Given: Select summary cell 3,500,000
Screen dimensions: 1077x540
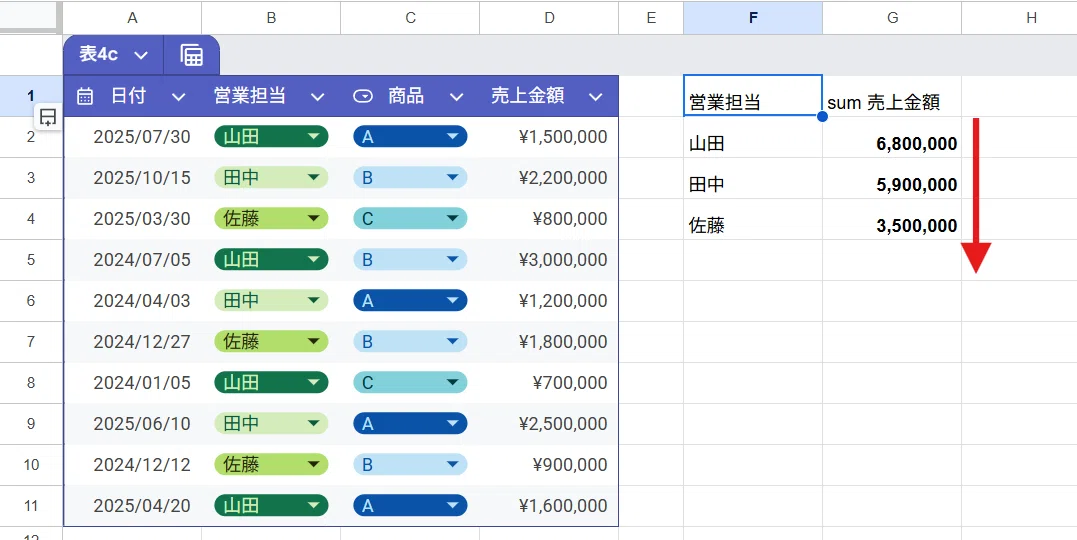Looking at the screenshot, I should coord(892,218).
